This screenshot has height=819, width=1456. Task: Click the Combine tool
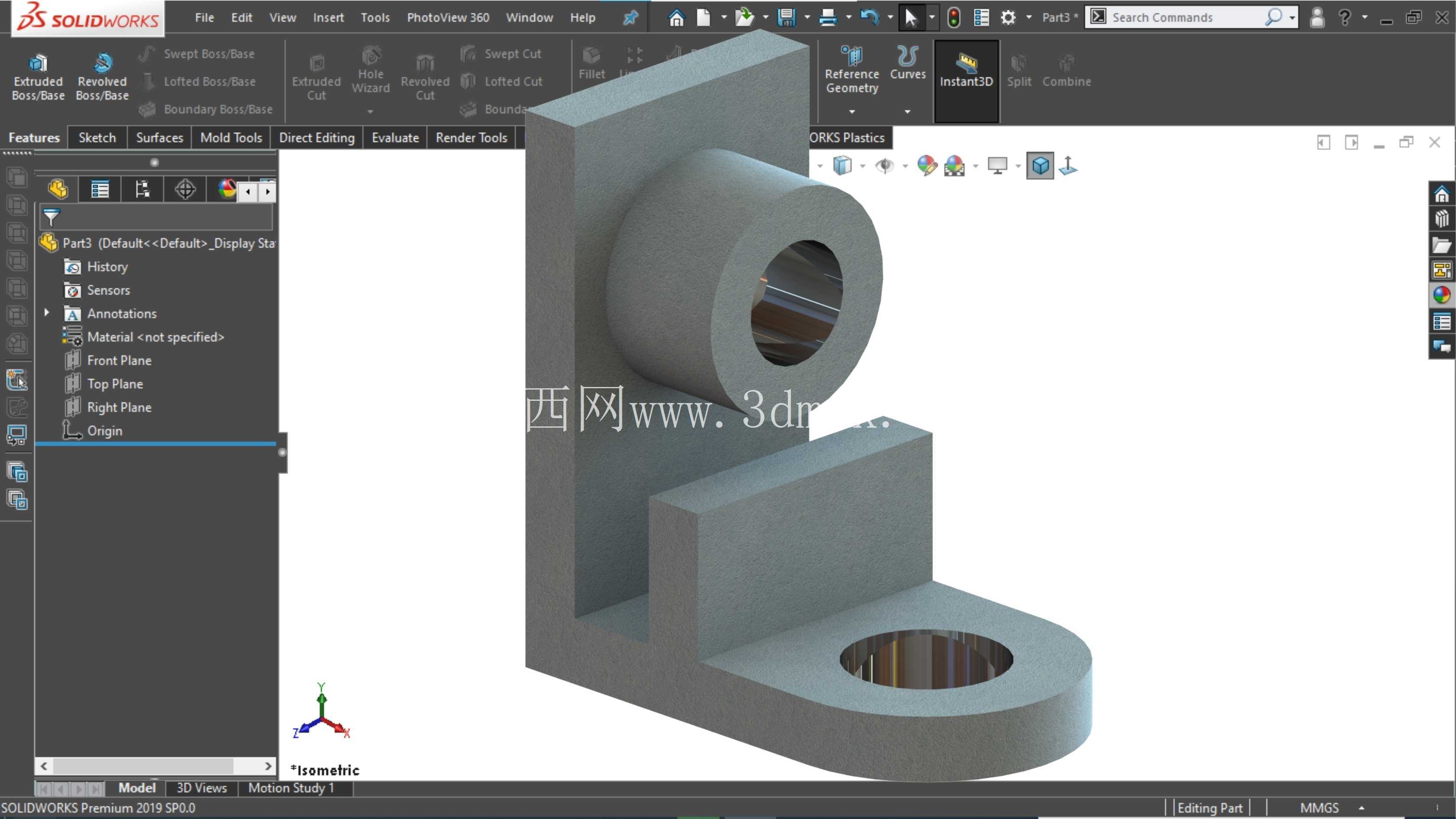[1066, 71]
